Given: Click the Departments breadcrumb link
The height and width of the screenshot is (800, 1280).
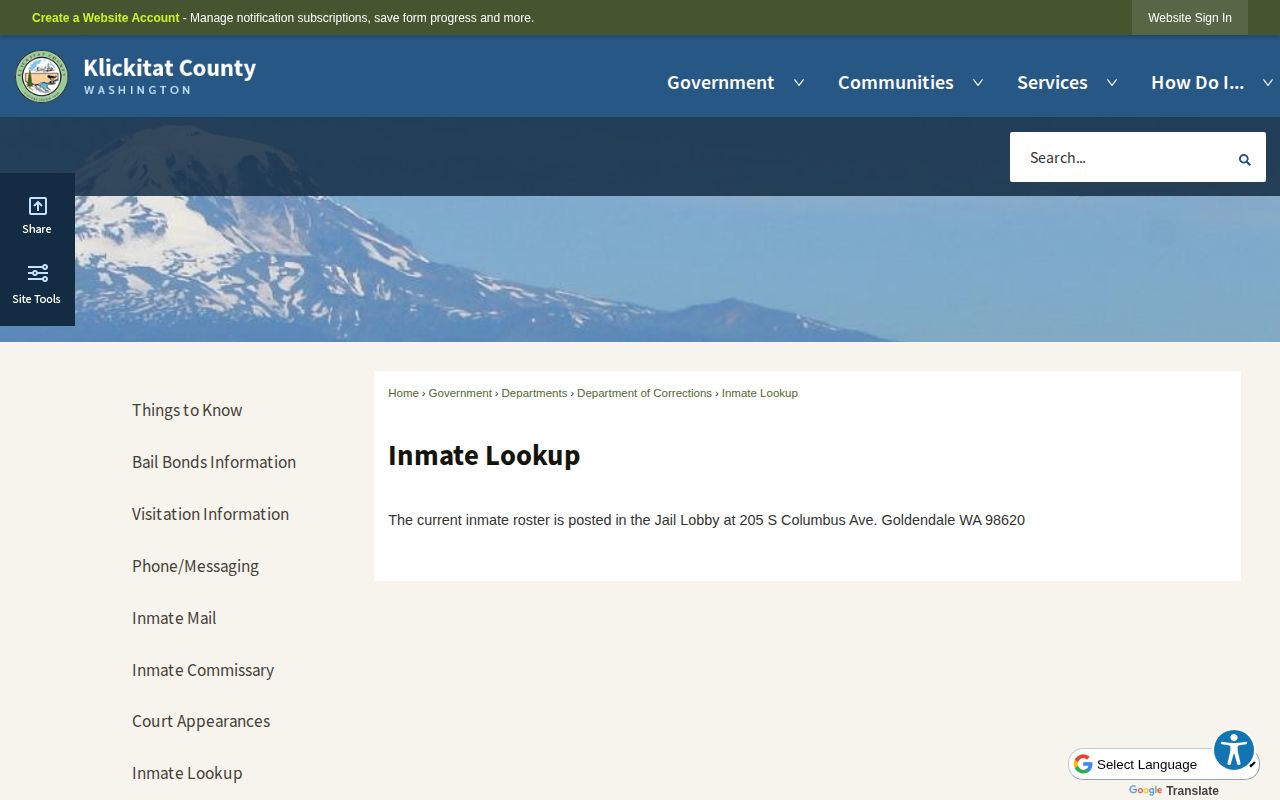Looking at the screenshot, I should click(534, 393).
